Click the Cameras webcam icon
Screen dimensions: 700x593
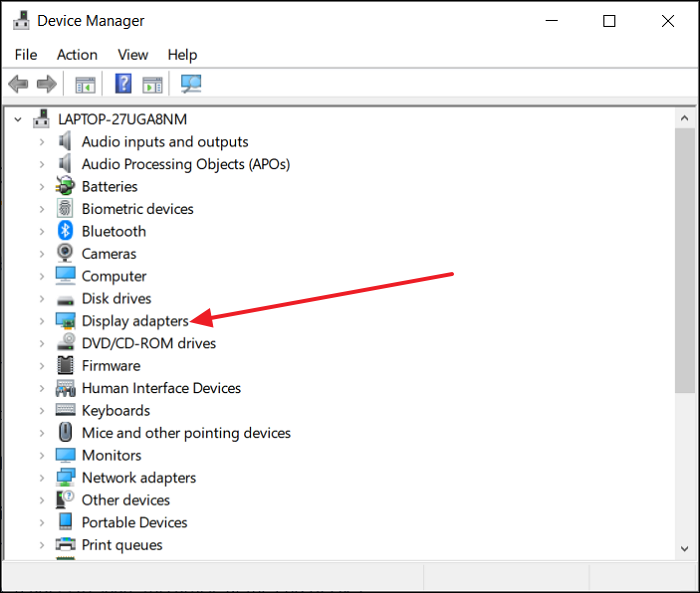click(x=66, y=254)
